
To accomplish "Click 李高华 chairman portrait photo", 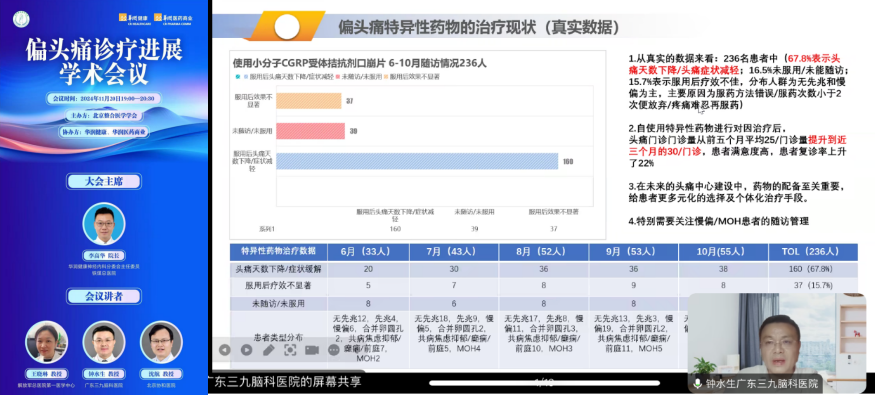I will pos(104,224).
